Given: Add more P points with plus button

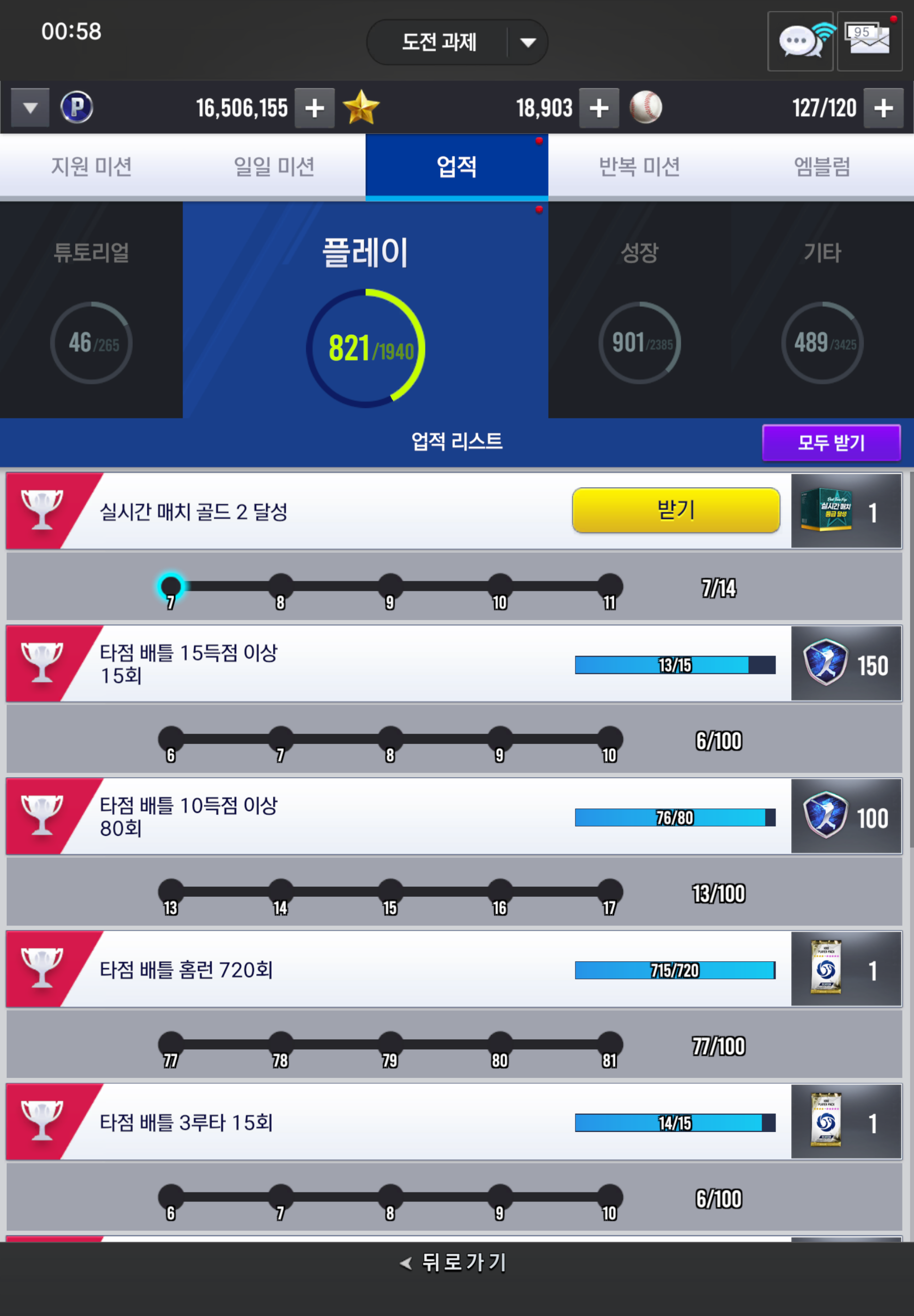Looking at the screenshot, I should (x=314, y=108).
